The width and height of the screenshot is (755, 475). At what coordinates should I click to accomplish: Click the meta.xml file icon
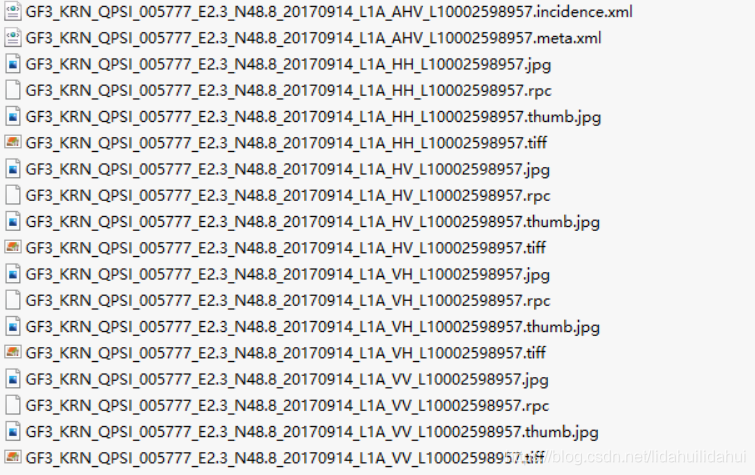[x=13, y=38]
